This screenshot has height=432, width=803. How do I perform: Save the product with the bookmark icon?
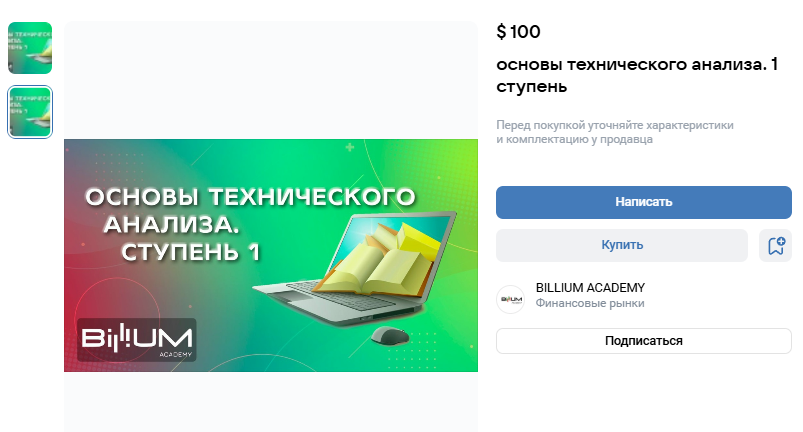pyautogui.click(x=775, y=245)
